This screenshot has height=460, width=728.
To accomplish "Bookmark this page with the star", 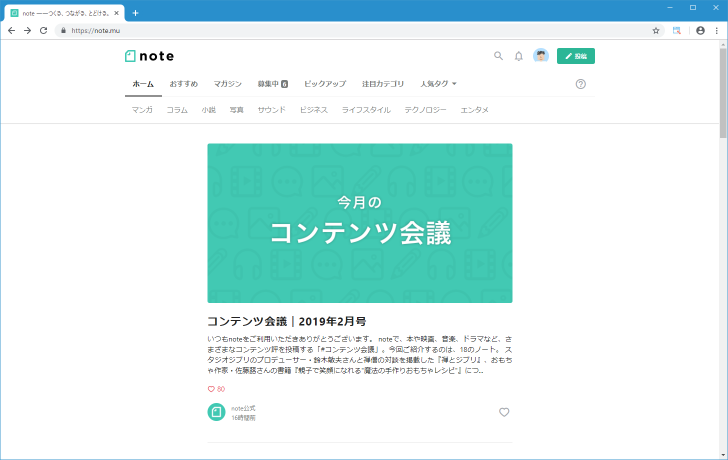I will 656,31.
